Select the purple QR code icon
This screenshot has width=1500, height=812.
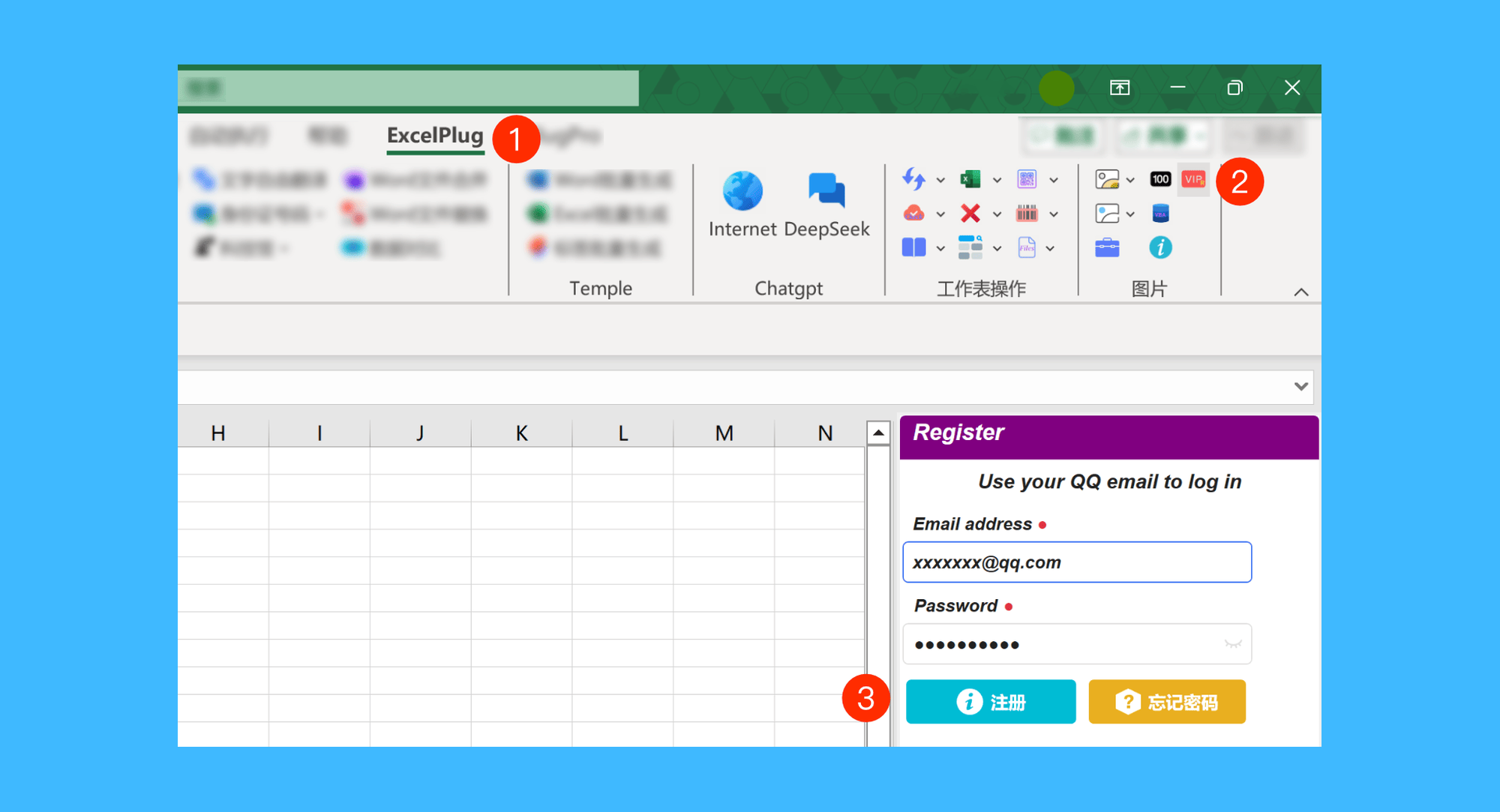click(1027, 179)
